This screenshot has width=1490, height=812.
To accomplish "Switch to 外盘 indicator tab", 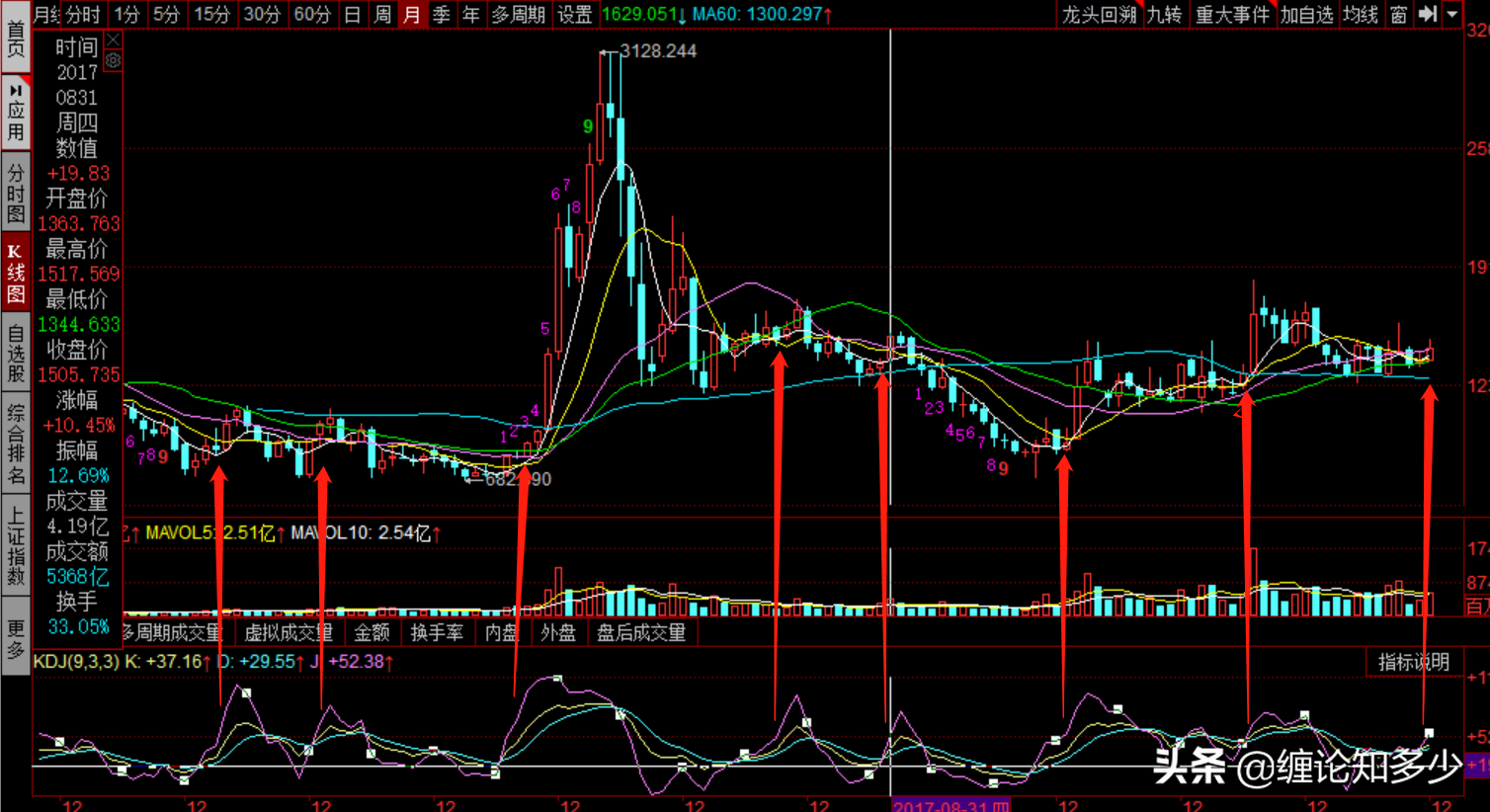I will pyautogui.click(x=558, y=632).
